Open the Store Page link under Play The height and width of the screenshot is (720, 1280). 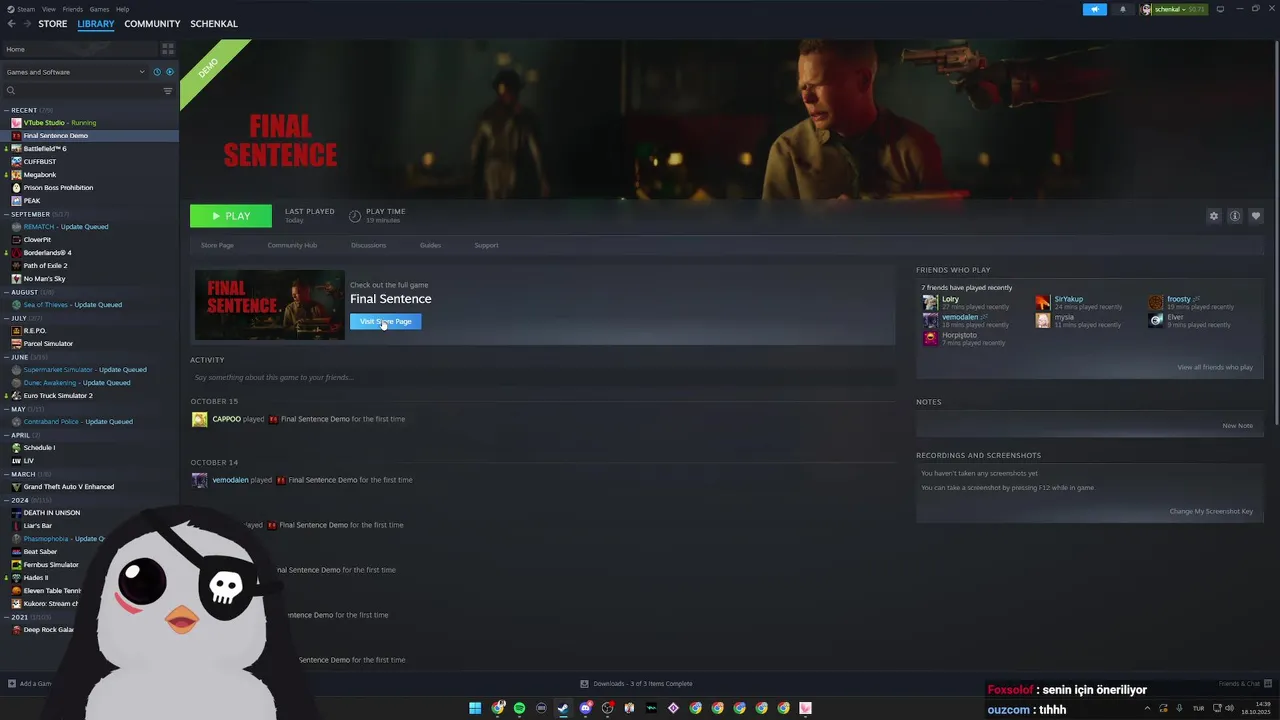(217, 245)
